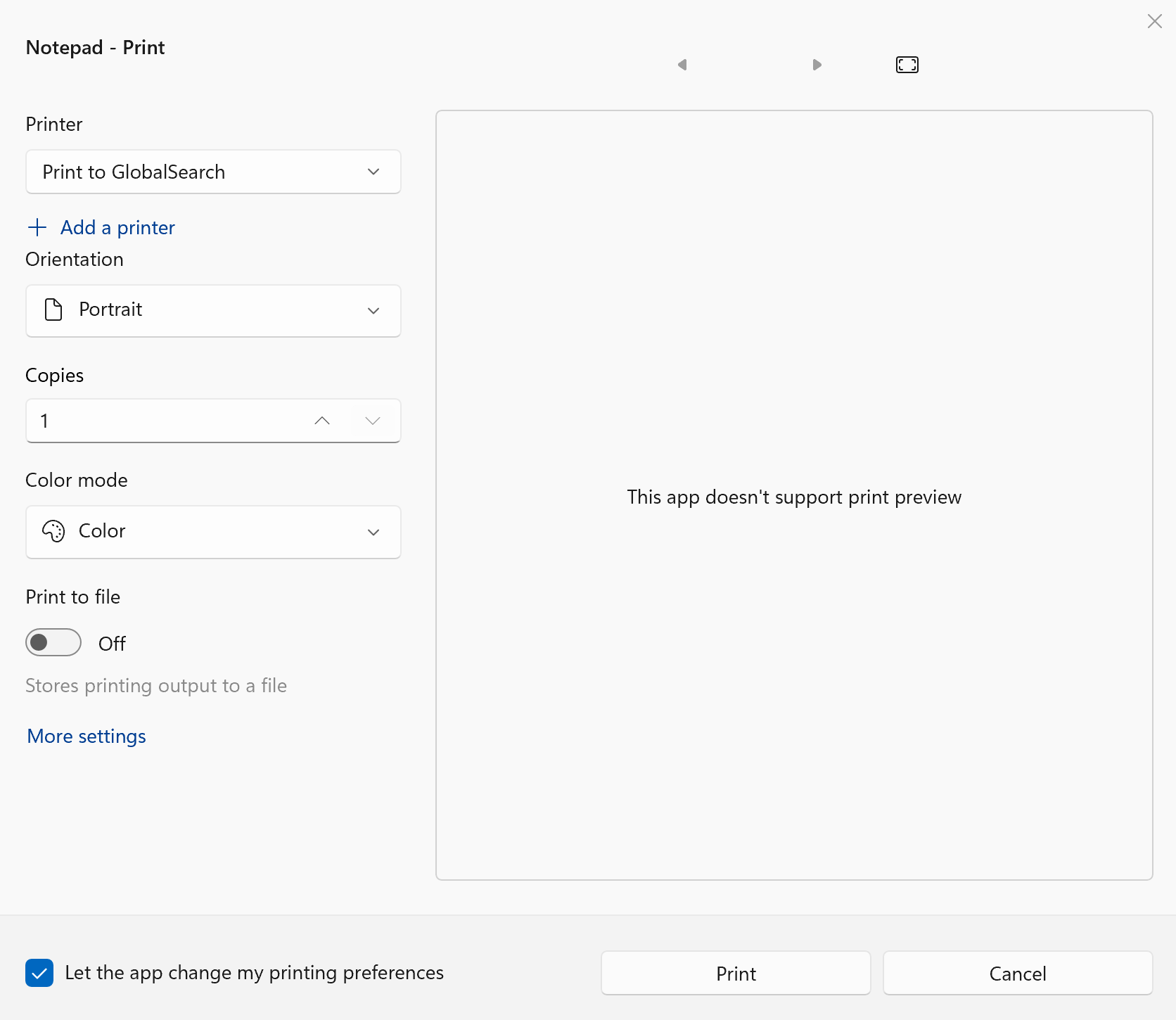Go to next preview page arrow
The image size is (1176, 1020).
pyautogui.click(x=817, y=65)
